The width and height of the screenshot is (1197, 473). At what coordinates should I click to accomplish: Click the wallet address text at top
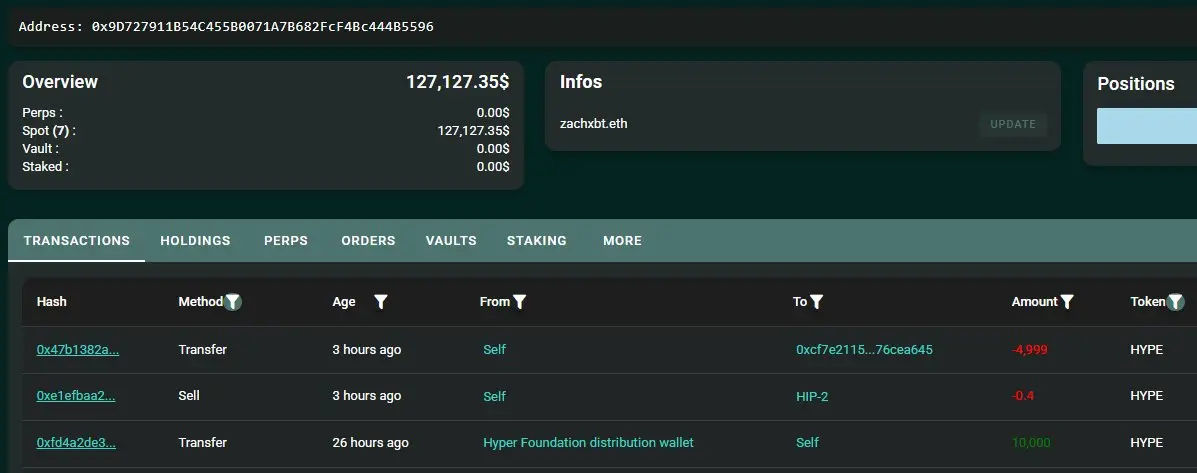[263, 26]
